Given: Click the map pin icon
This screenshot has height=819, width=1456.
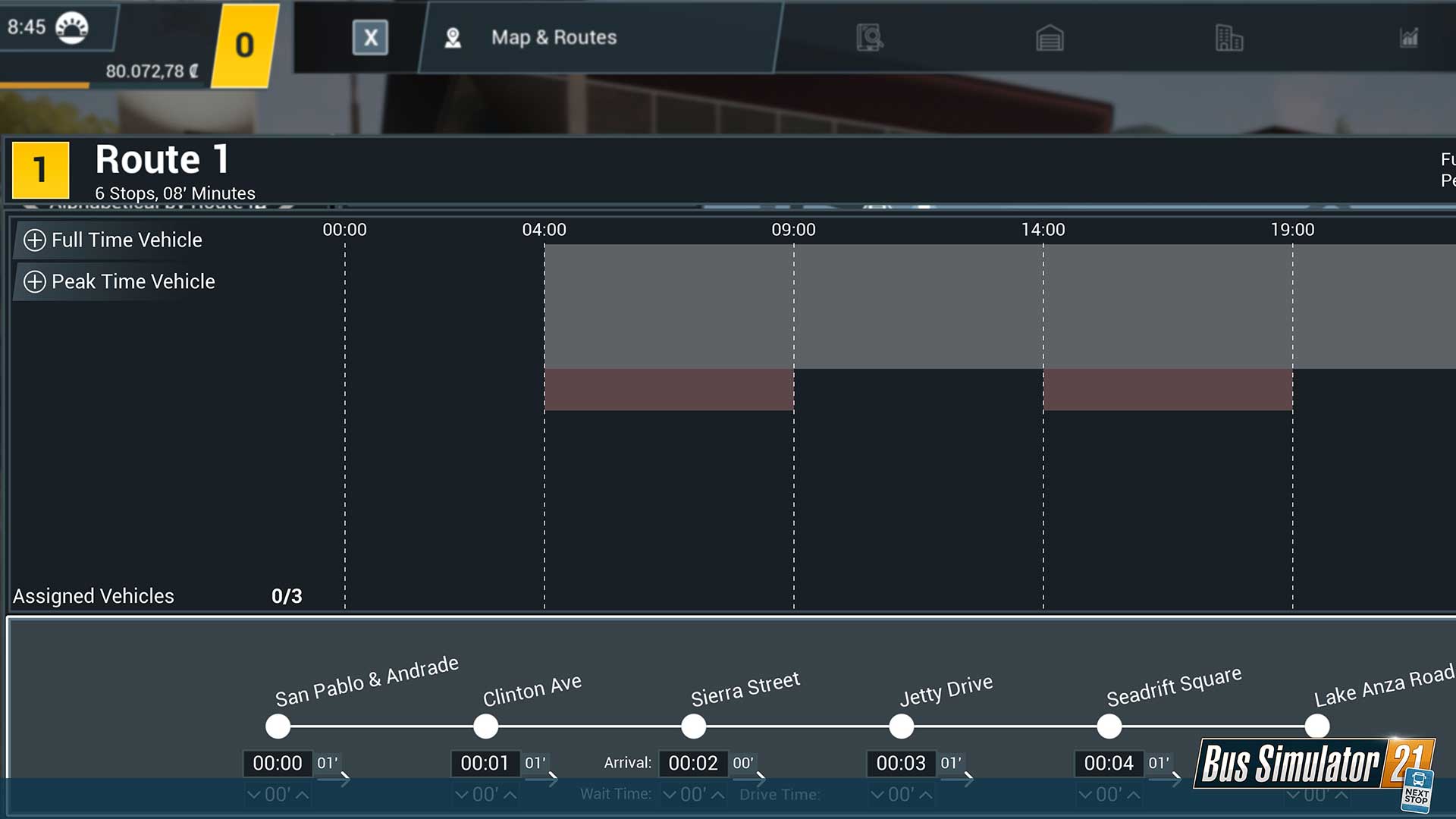Looking at the screenshot, I should 453,38.
